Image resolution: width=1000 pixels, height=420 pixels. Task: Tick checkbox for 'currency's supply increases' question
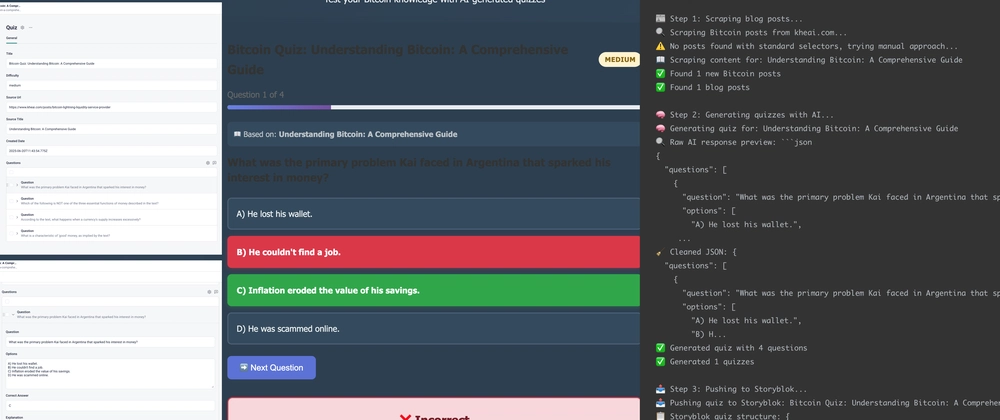(x=11, y=217)
